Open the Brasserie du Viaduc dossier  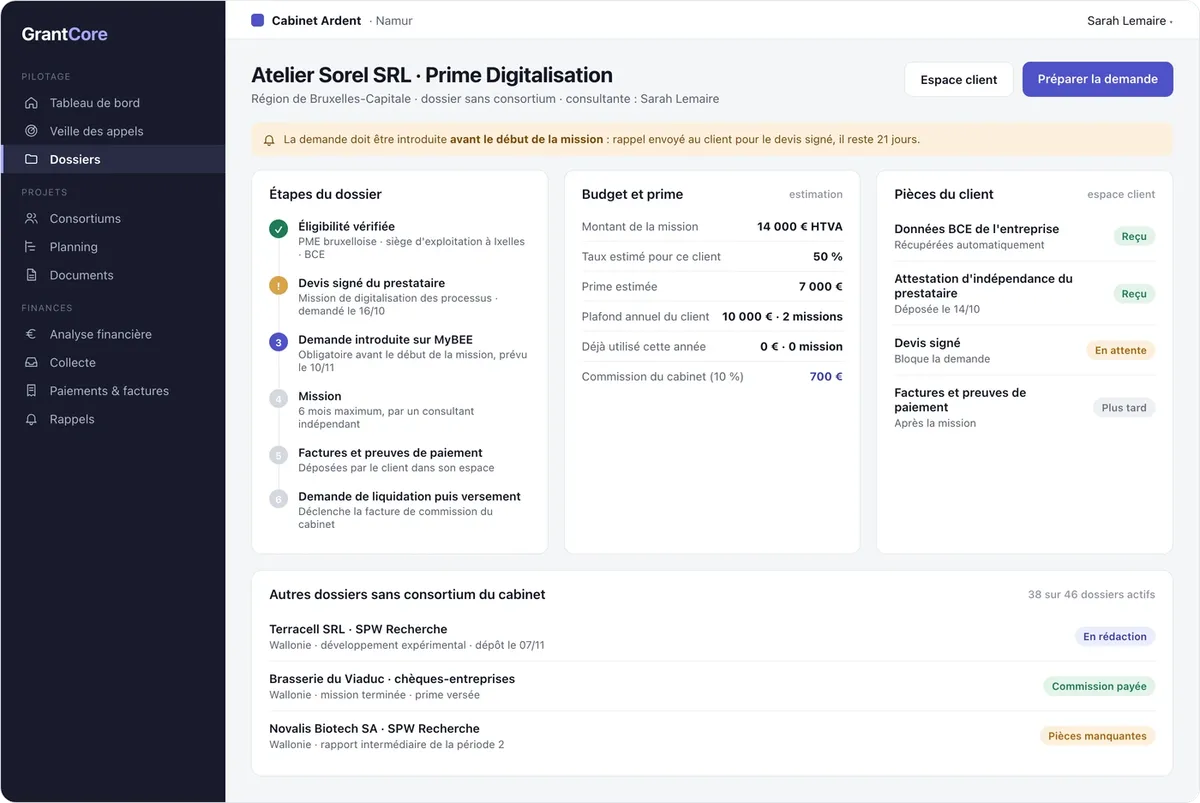[712, 686]
